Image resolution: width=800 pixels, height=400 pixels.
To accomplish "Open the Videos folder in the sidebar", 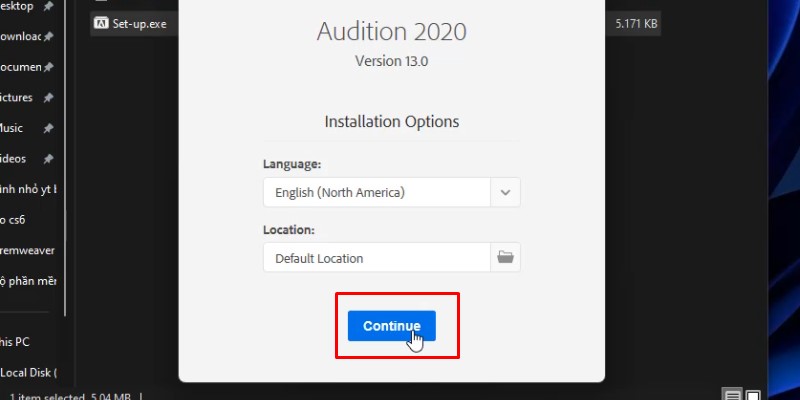I will click(x=14, y=158).
